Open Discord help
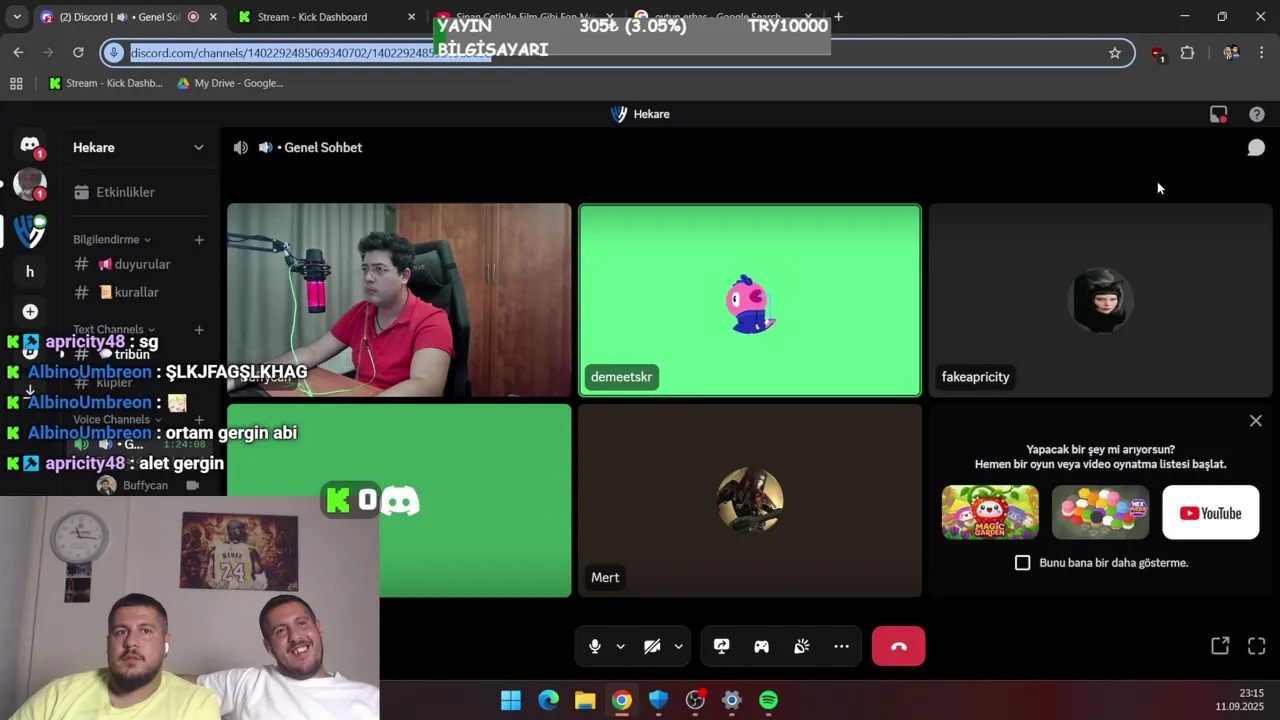 coord(1257,114)
